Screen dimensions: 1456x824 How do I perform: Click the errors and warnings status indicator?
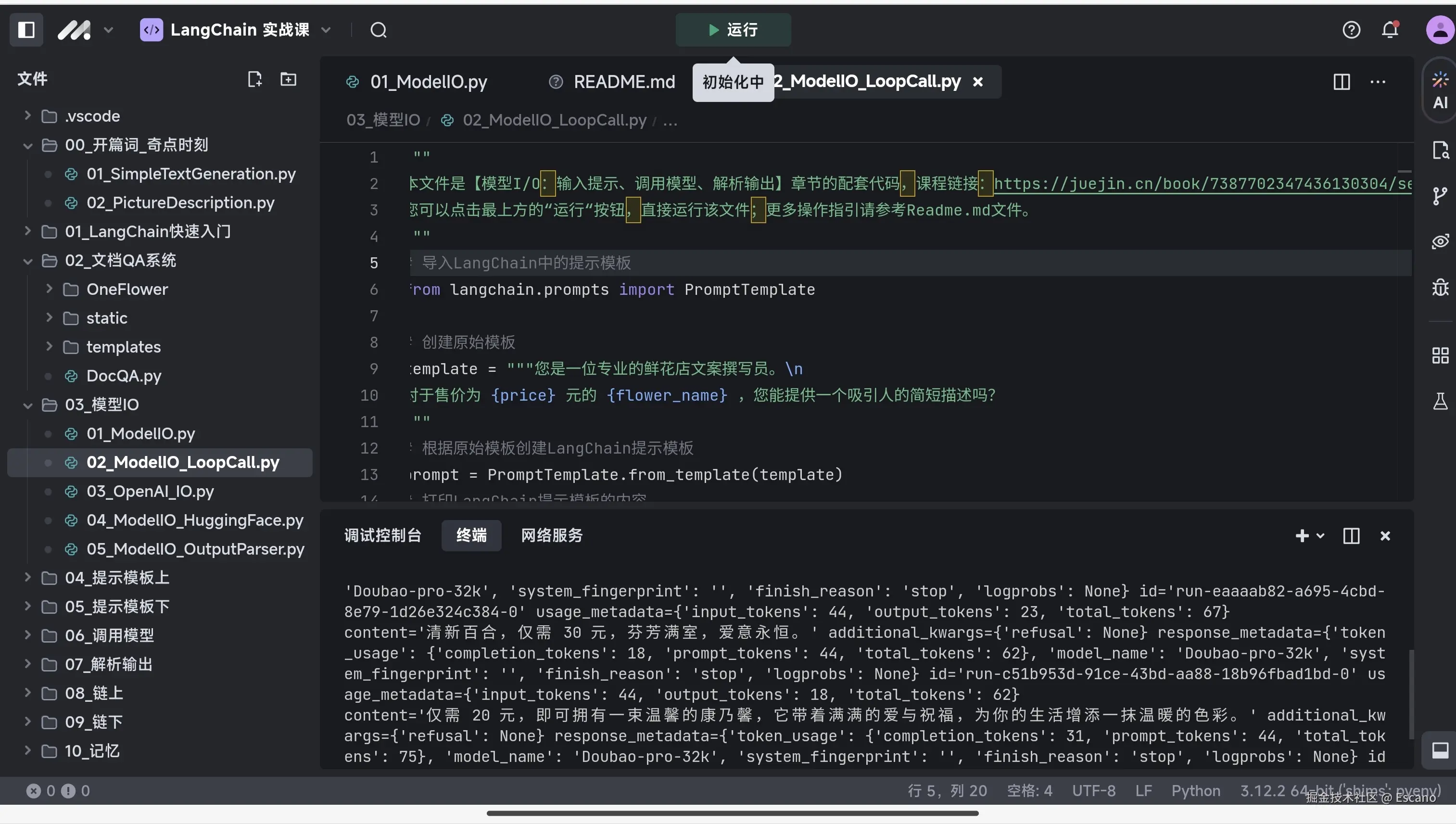tap(58, 791)
